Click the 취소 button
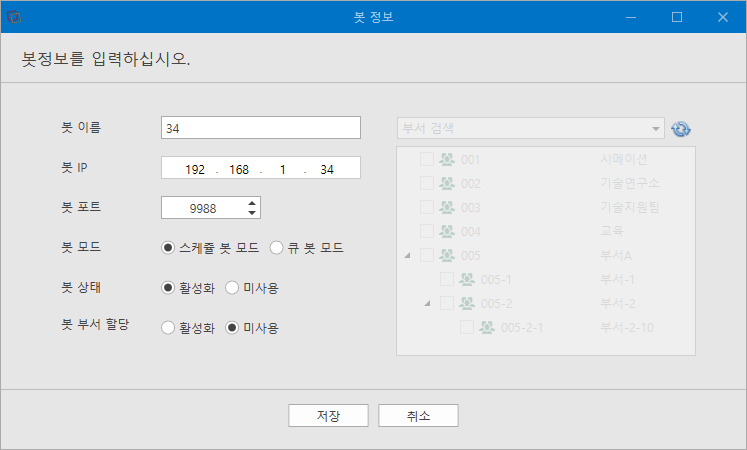This screenshot has width=747, height=450. point(418,416)
